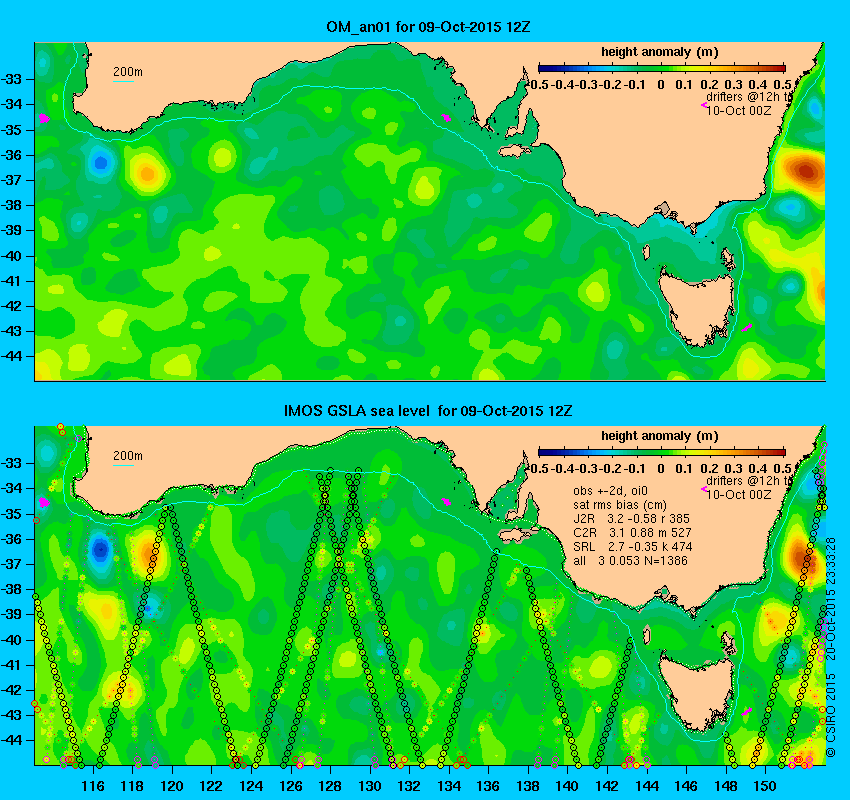Image resolution: width=850 pixels, height=800 pixels.
Task: Click the 'sat rms bias (cm)' heading
Action: point(620,505)
